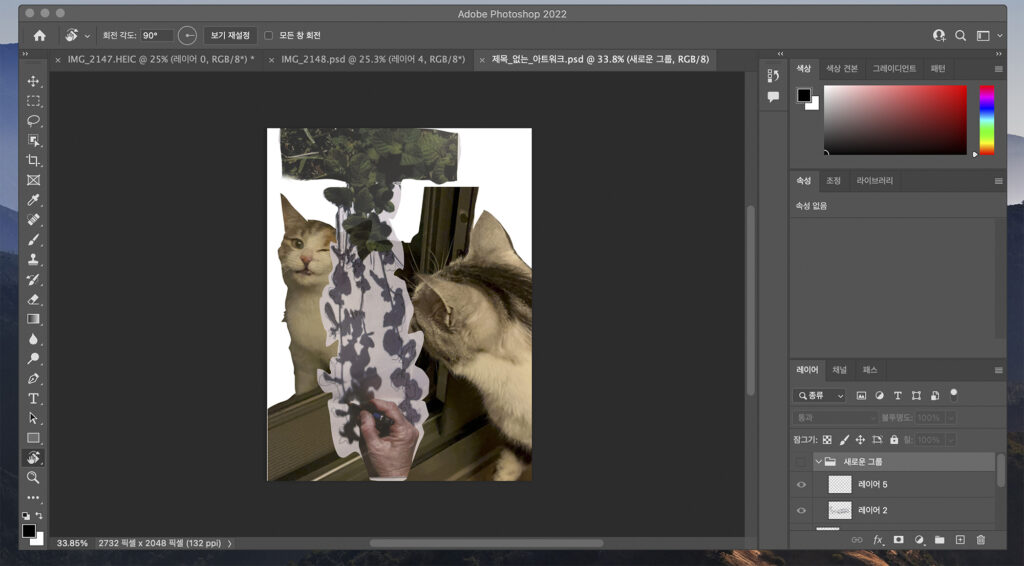Pick the Crop tool

[33, 160]
